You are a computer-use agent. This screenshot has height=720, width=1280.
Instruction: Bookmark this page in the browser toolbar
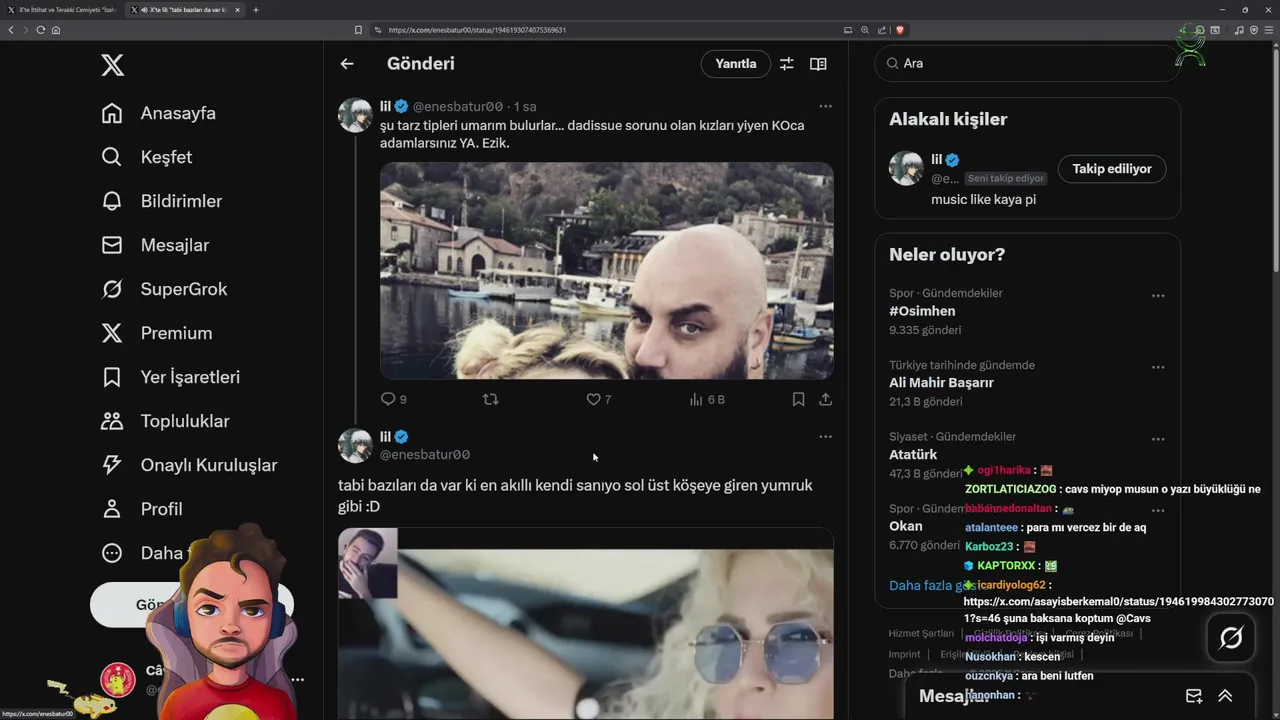click(358, 30)
